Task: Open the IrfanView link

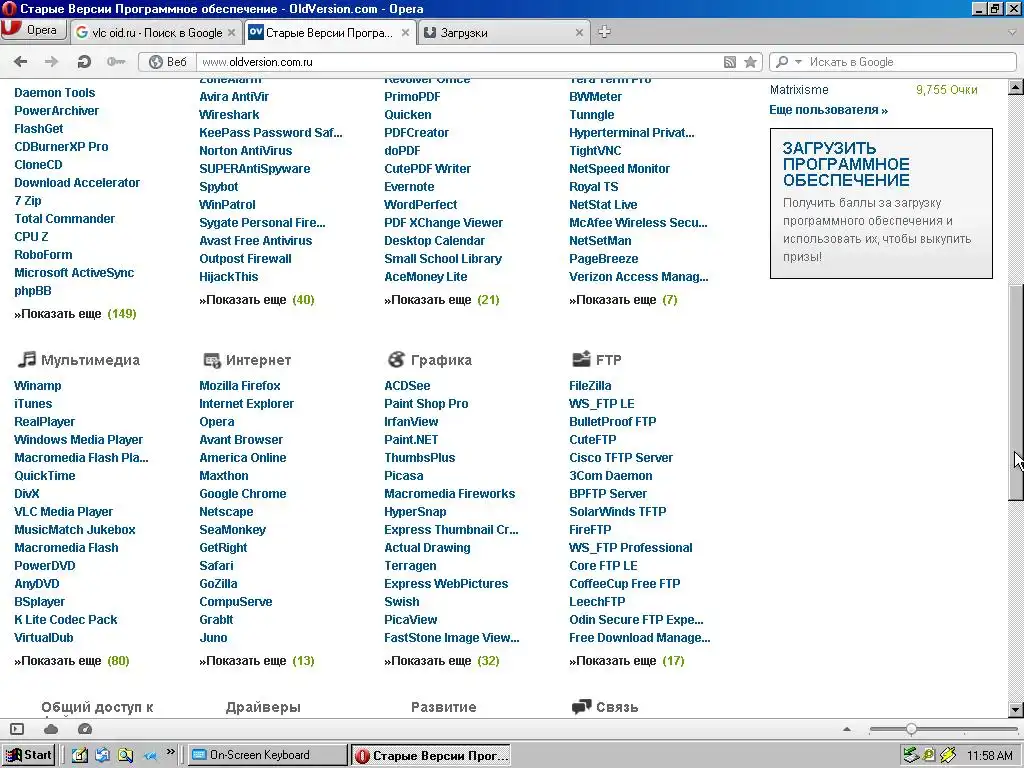Action: tap(411, 421)
